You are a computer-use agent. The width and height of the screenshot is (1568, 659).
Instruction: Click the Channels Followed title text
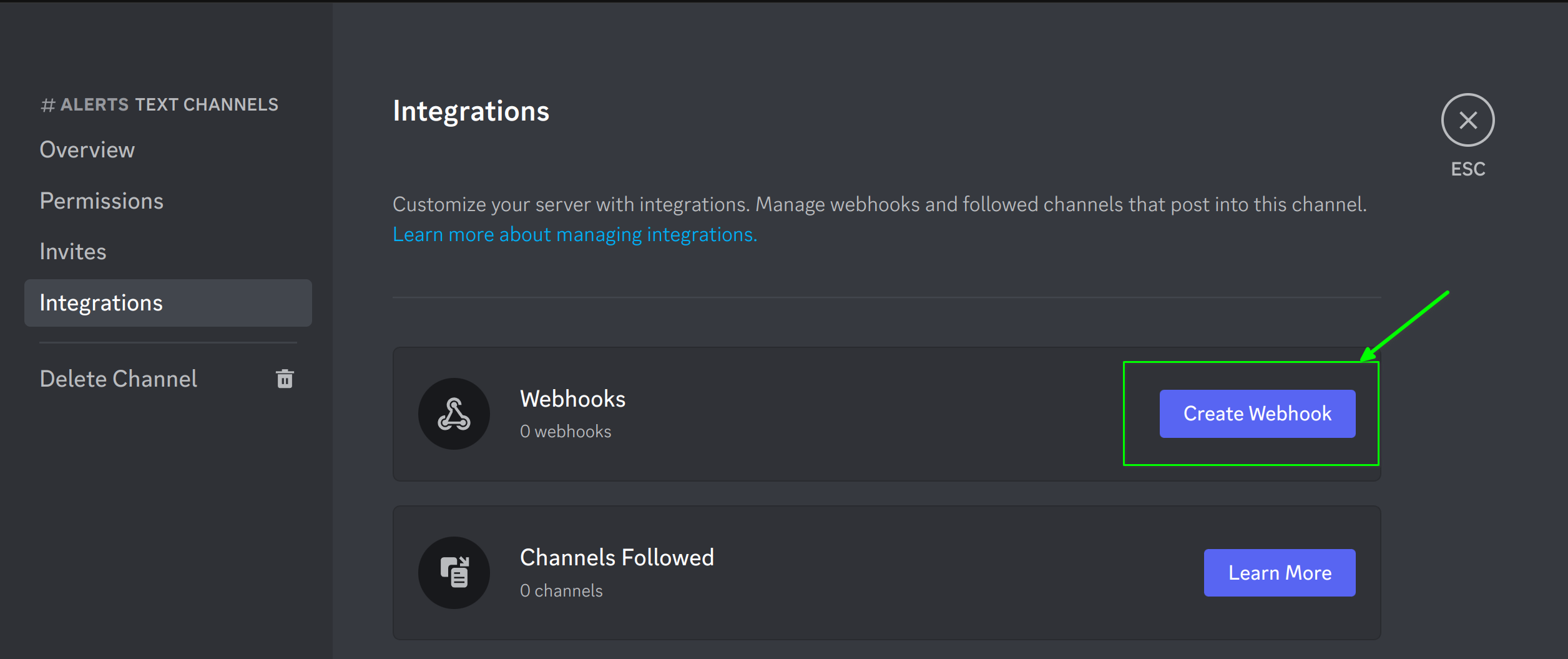617,558
